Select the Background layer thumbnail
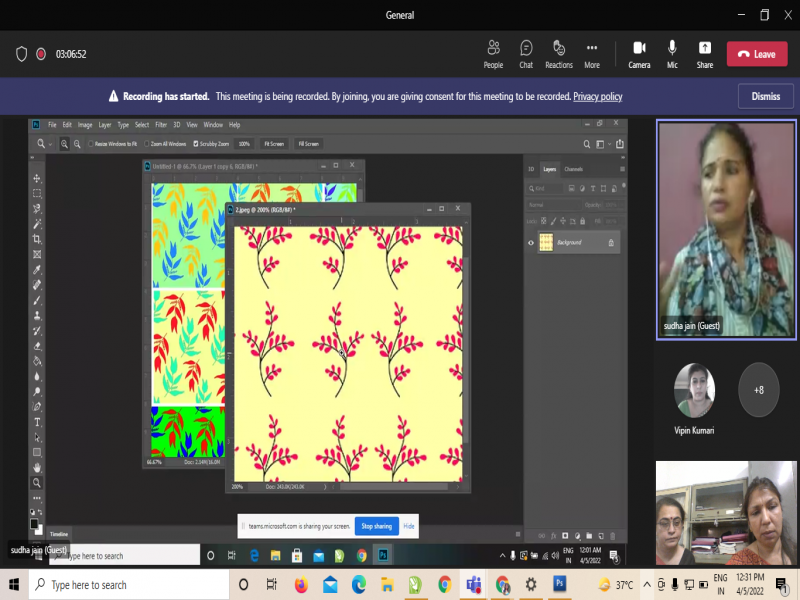Viewport: 800px width, 600px height. [x=546, y=242]
